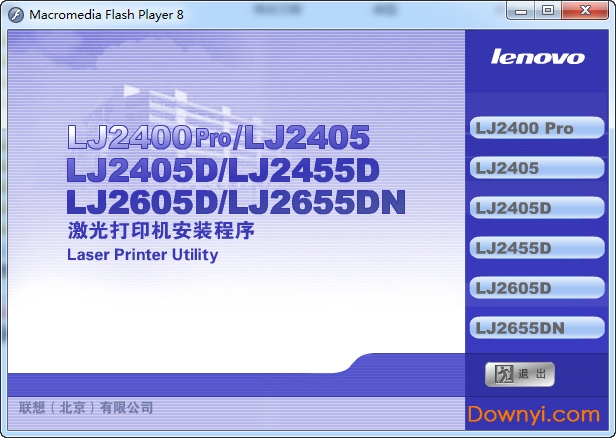Select the LJ2455D printer button
The height and width of the screenshot is (438, 616).
tap(537, 248)
